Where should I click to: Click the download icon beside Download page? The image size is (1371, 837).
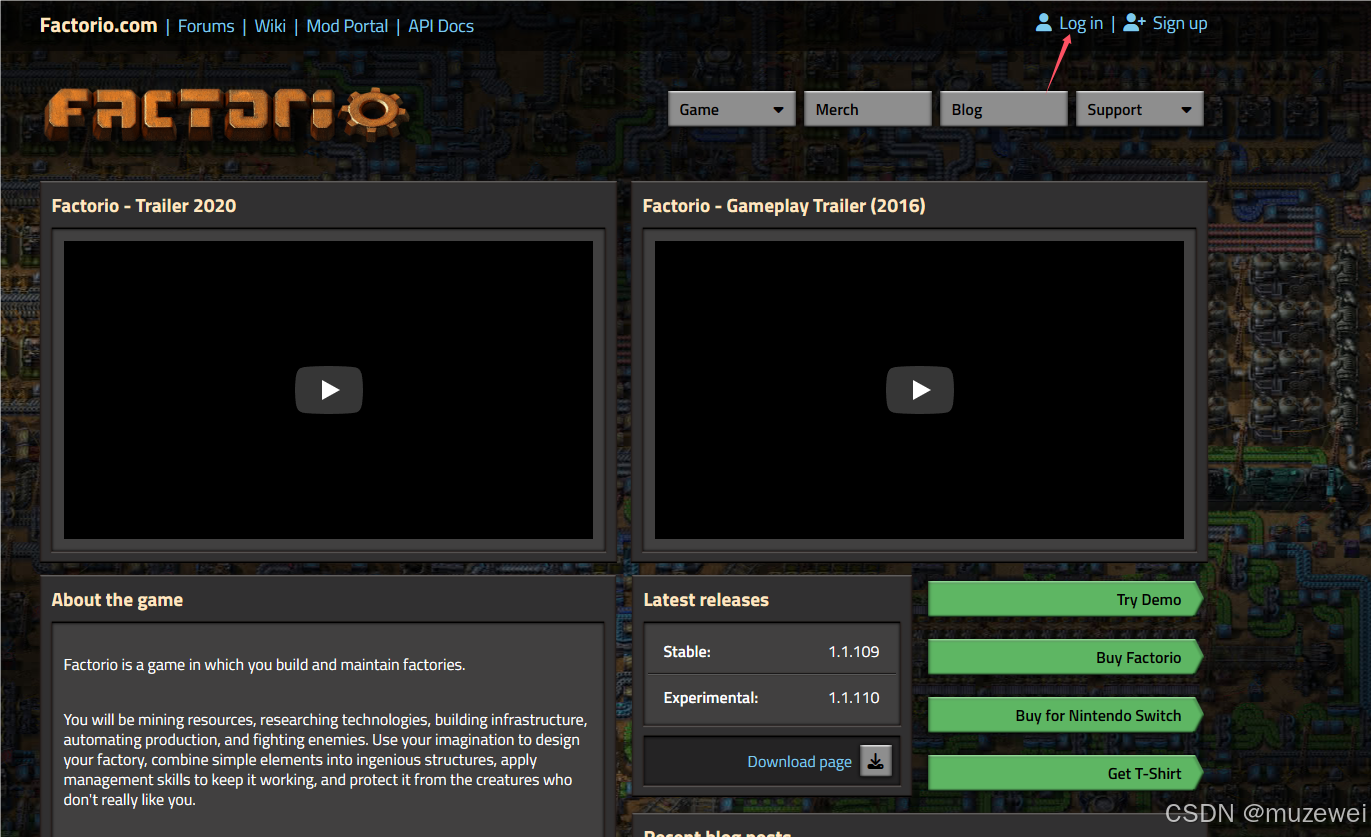coord(875,761)
